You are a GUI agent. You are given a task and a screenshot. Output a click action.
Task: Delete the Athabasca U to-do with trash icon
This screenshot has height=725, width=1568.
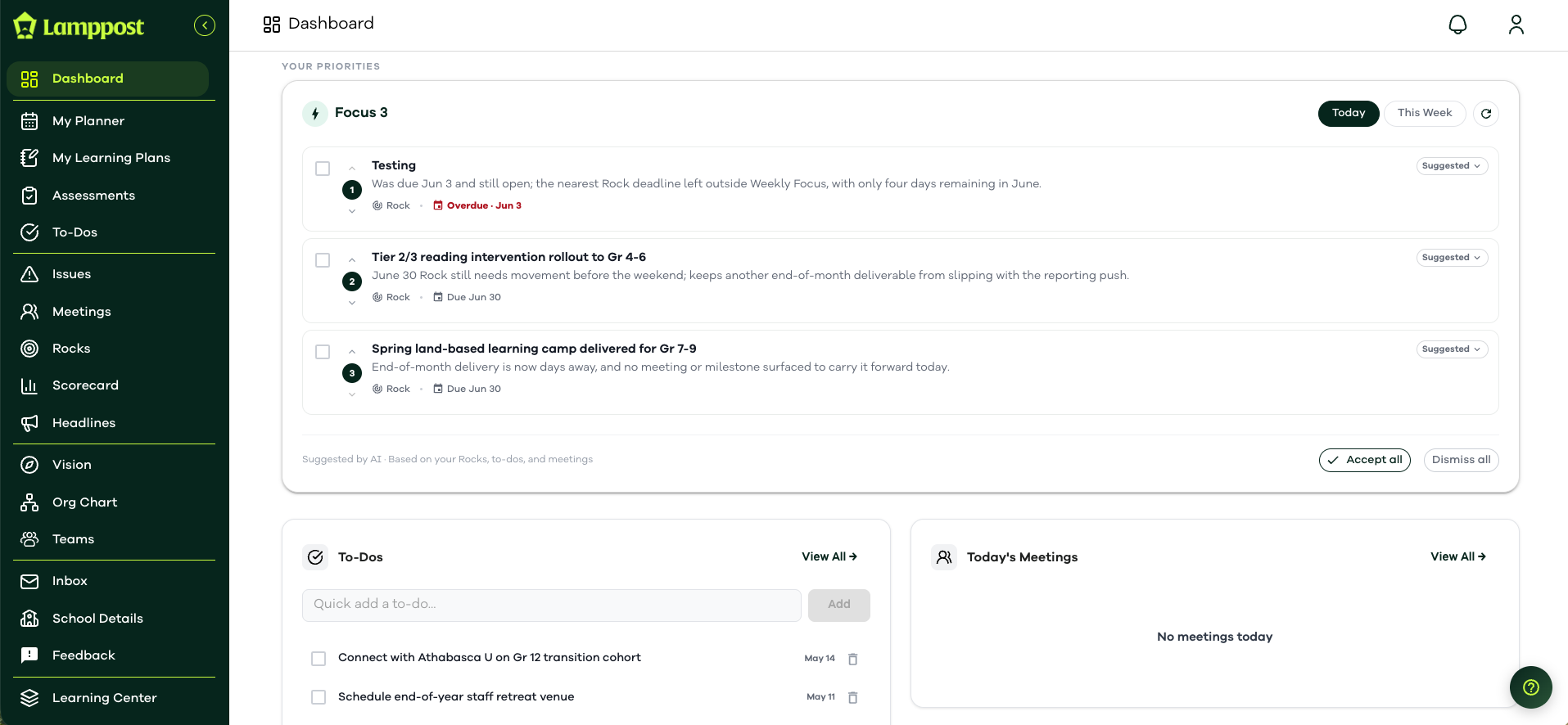(852, 659)
